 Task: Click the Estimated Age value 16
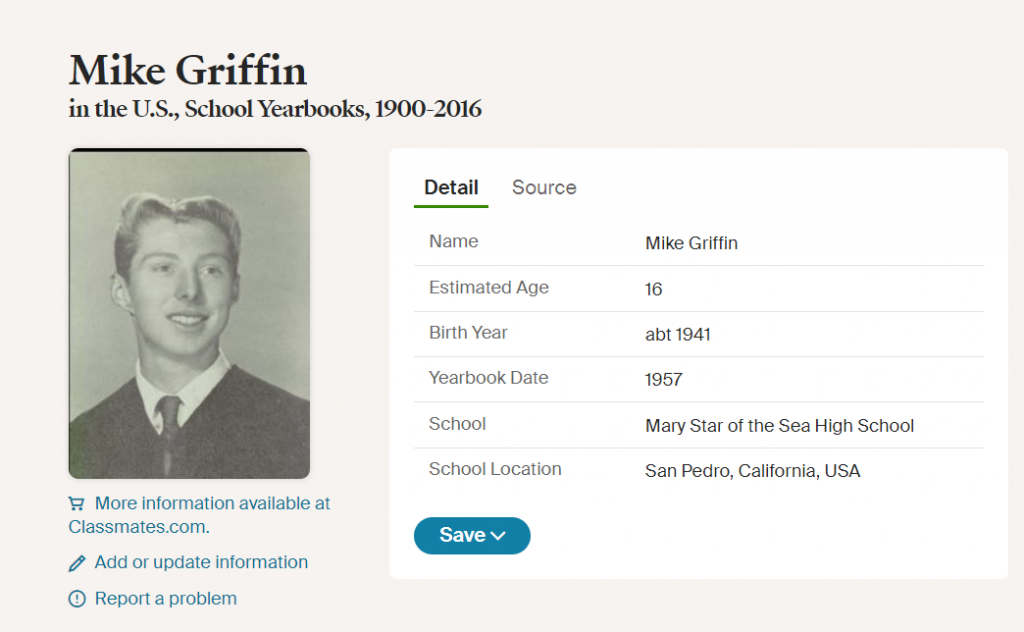pyautogui.click(x=654, y=289)
